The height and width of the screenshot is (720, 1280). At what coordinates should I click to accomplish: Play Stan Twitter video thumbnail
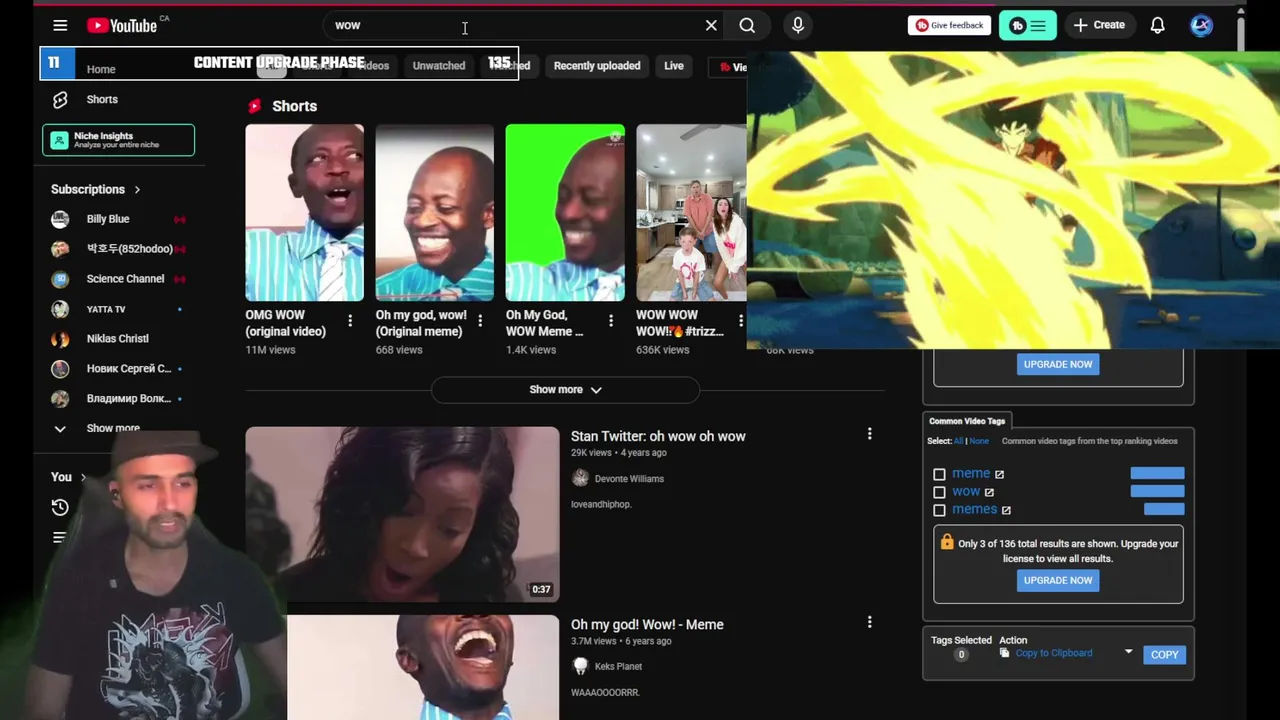click(402, 514)
